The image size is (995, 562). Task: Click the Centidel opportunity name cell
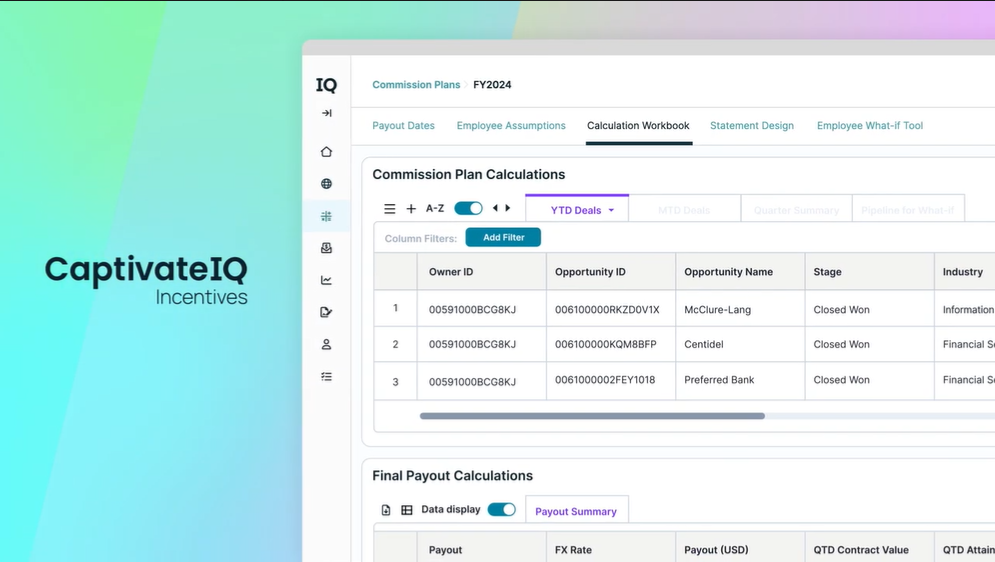pos(741,344)
